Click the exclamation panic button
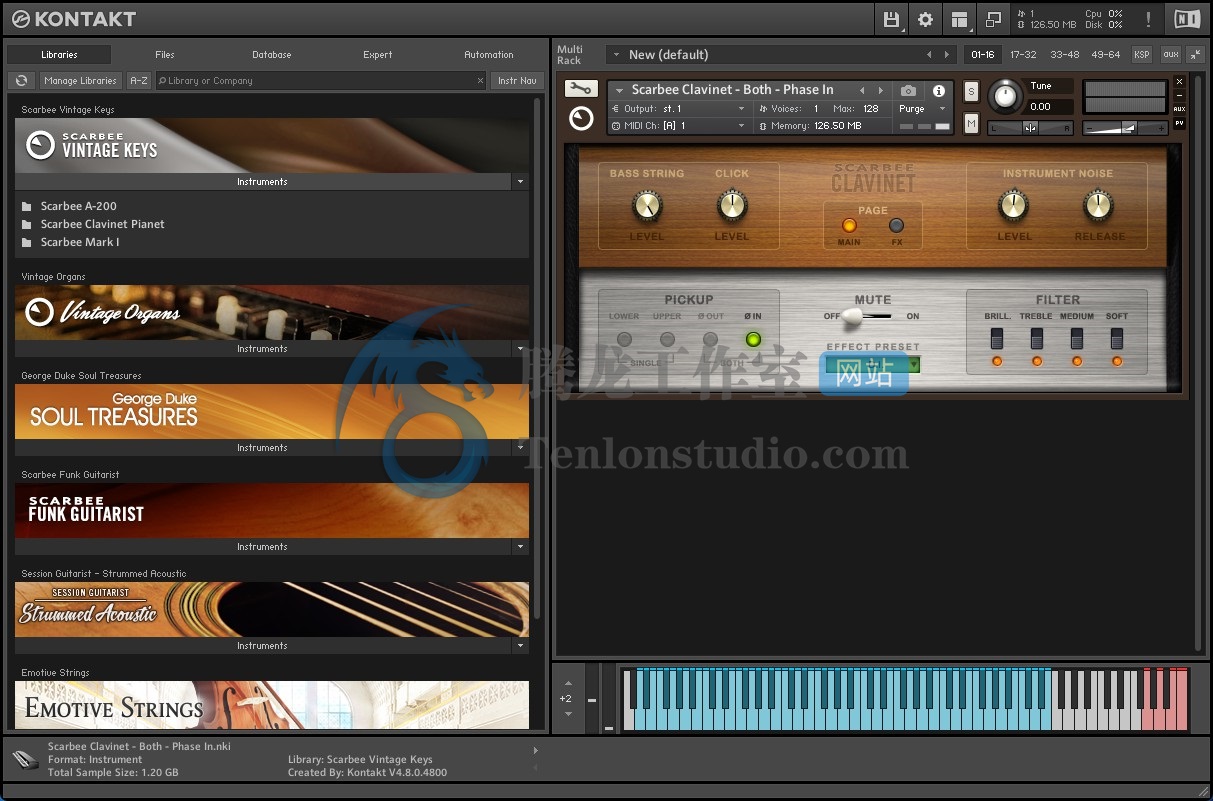The image size is (1213, 801). [x=1148, y=19]
